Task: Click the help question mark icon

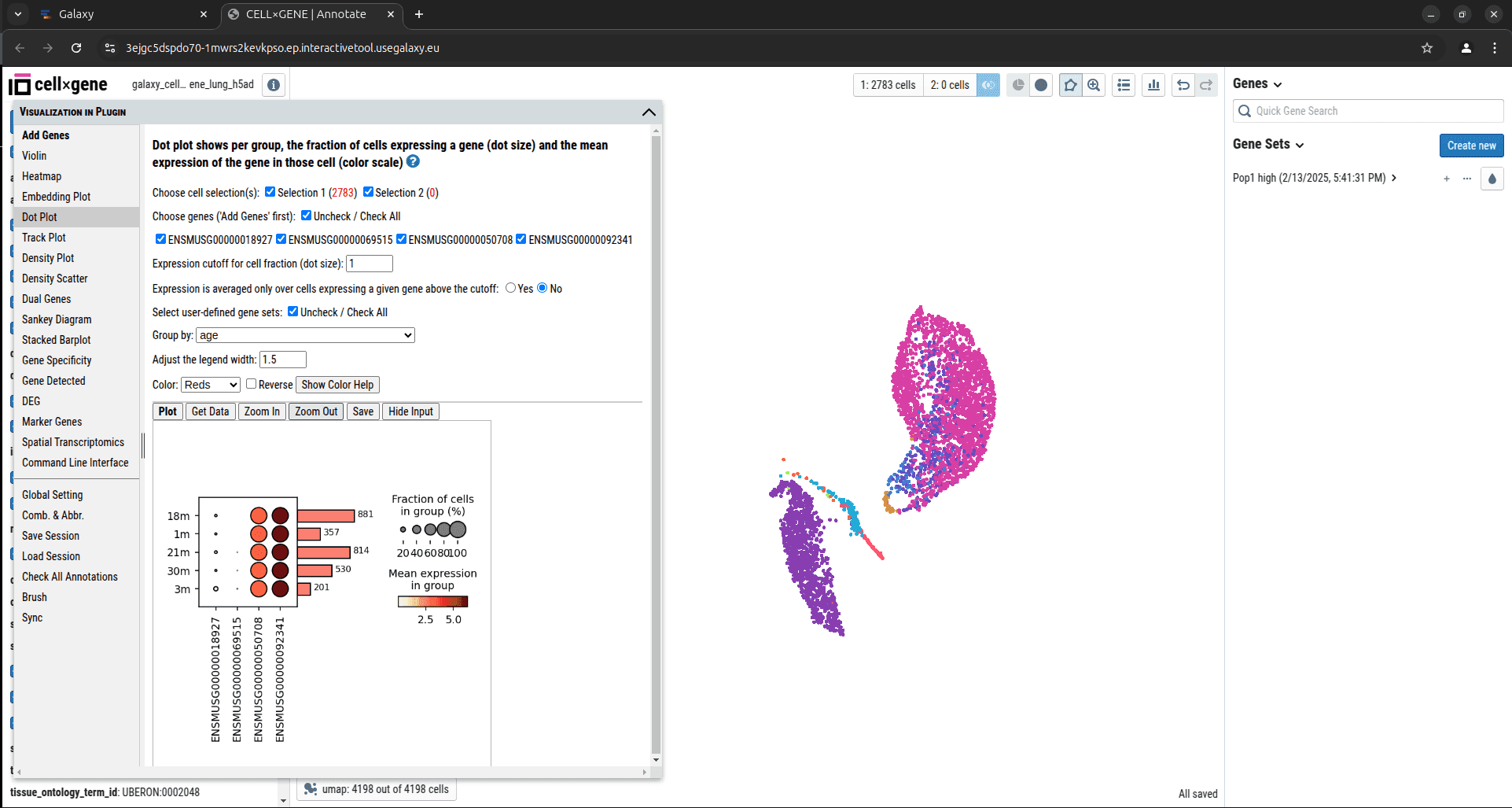Action: click(x=413, y=161)
